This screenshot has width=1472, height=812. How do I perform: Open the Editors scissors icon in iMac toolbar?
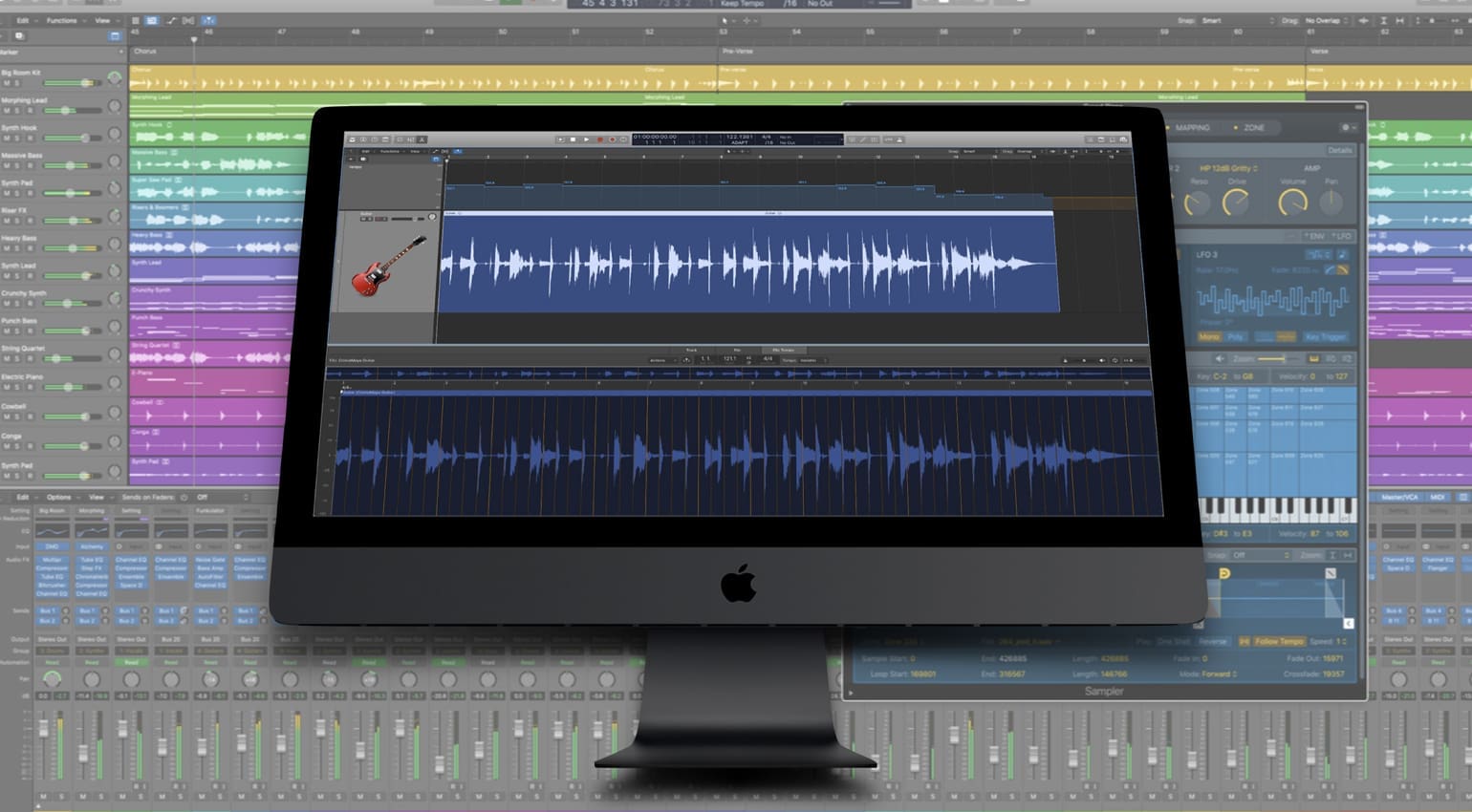click(422, 139)
